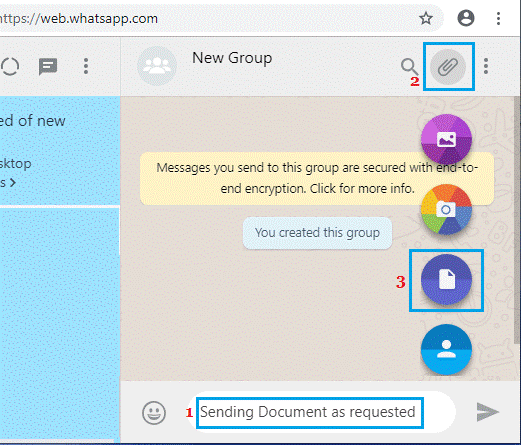Viewport: 521px width, 445px height.
Task: Choose the Camera attachment option
Action: [446, 209]
